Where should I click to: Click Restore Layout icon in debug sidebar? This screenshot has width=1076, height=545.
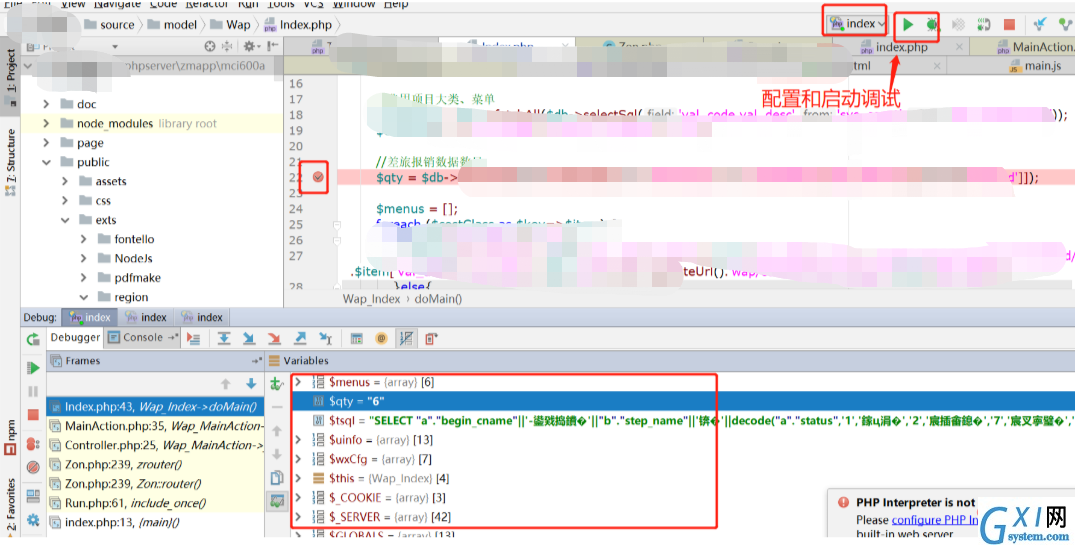33,496
